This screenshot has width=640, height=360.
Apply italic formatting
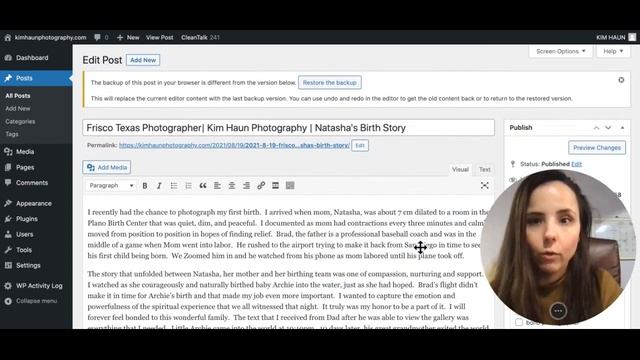pyautogui.click(x=159, y=186)
